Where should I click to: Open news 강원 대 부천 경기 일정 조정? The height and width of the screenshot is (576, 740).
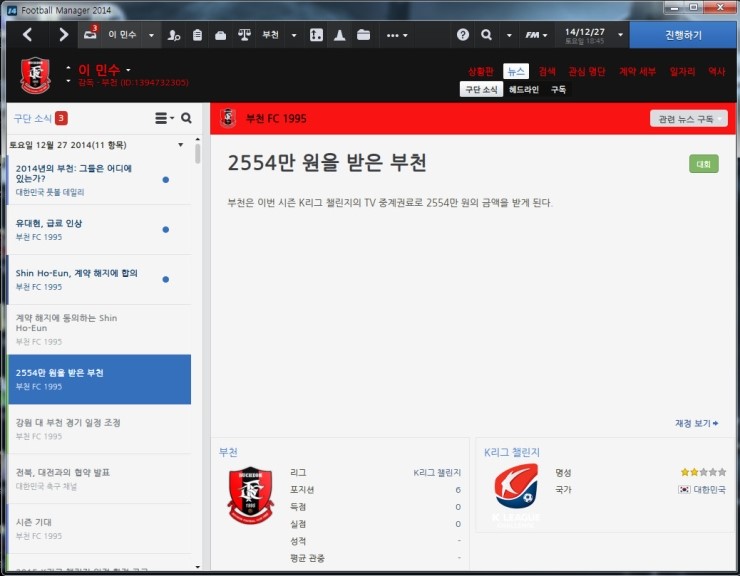pos(99,429)
